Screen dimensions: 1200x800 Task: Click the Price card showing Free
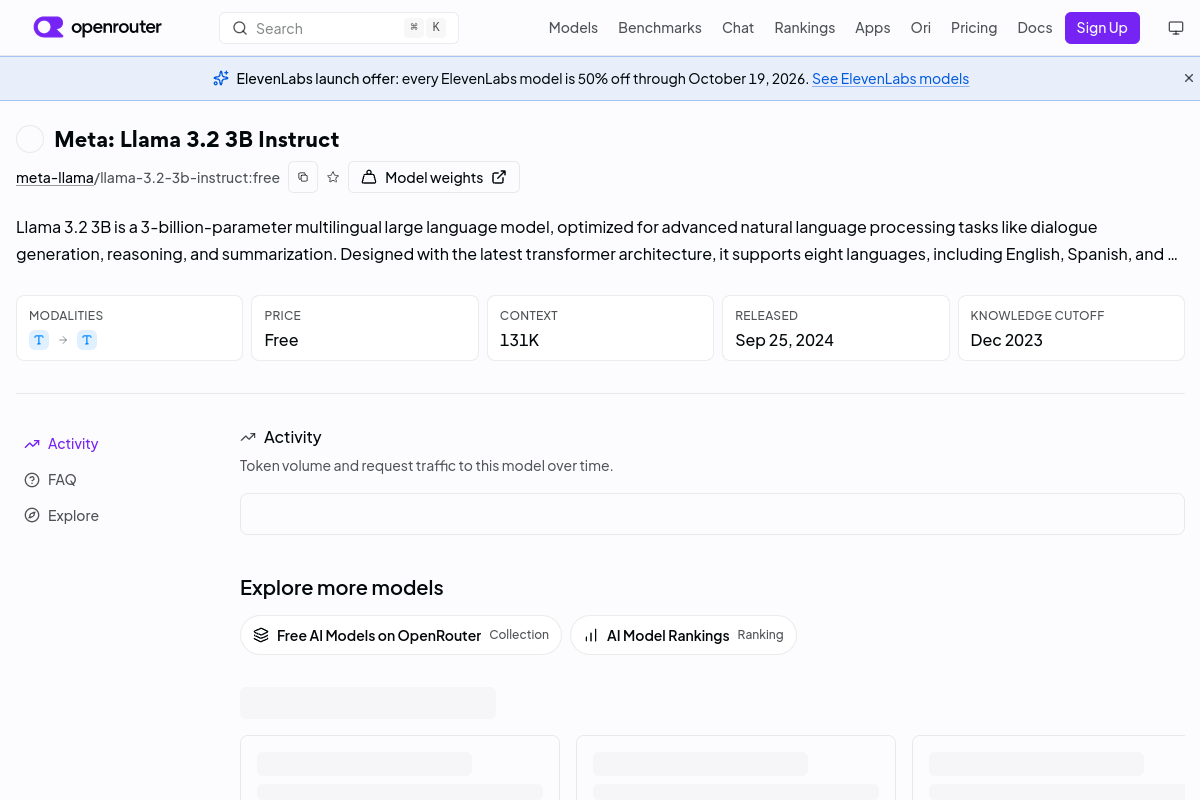pos(365,328)
